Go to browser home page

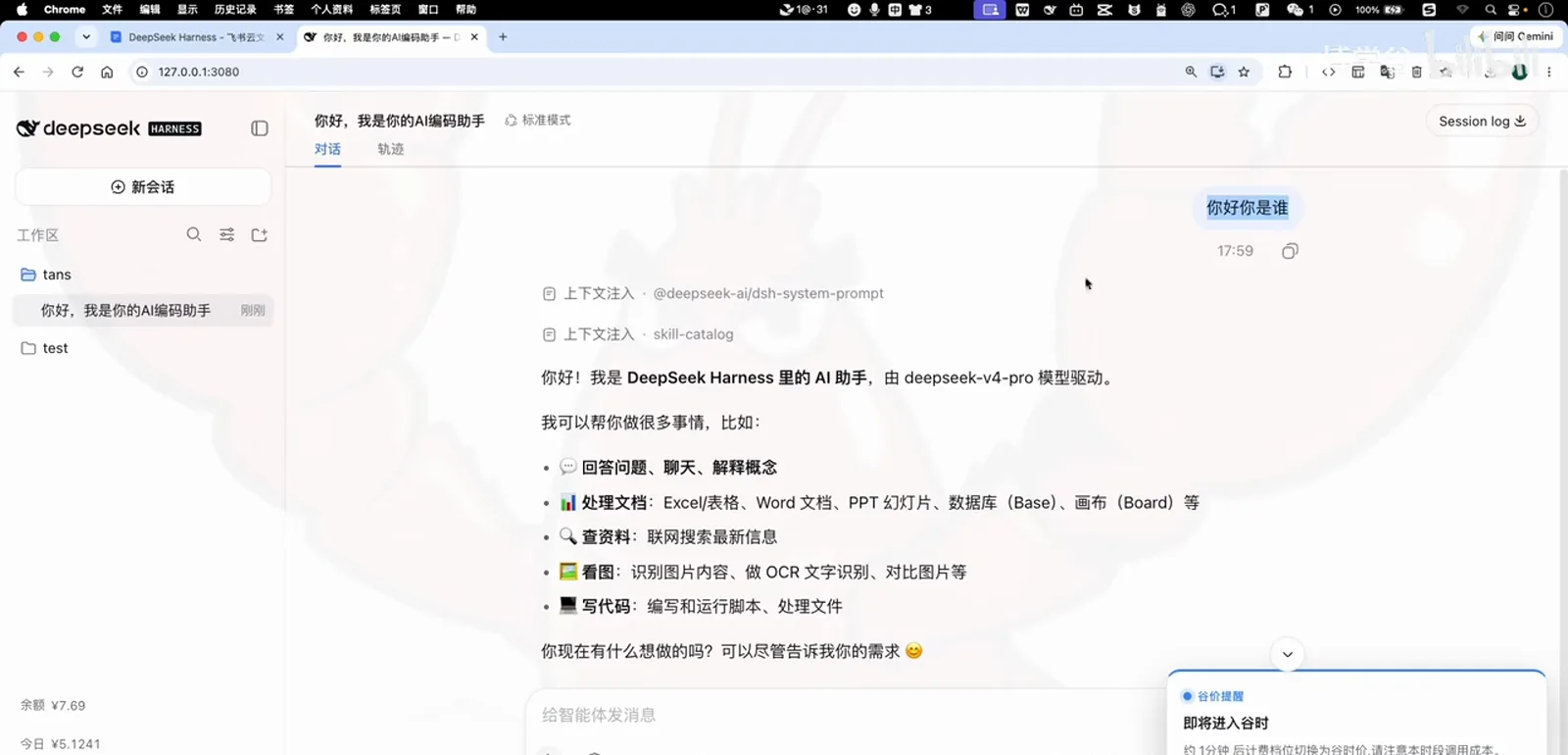pyautogui.click(x=107, y=72)
